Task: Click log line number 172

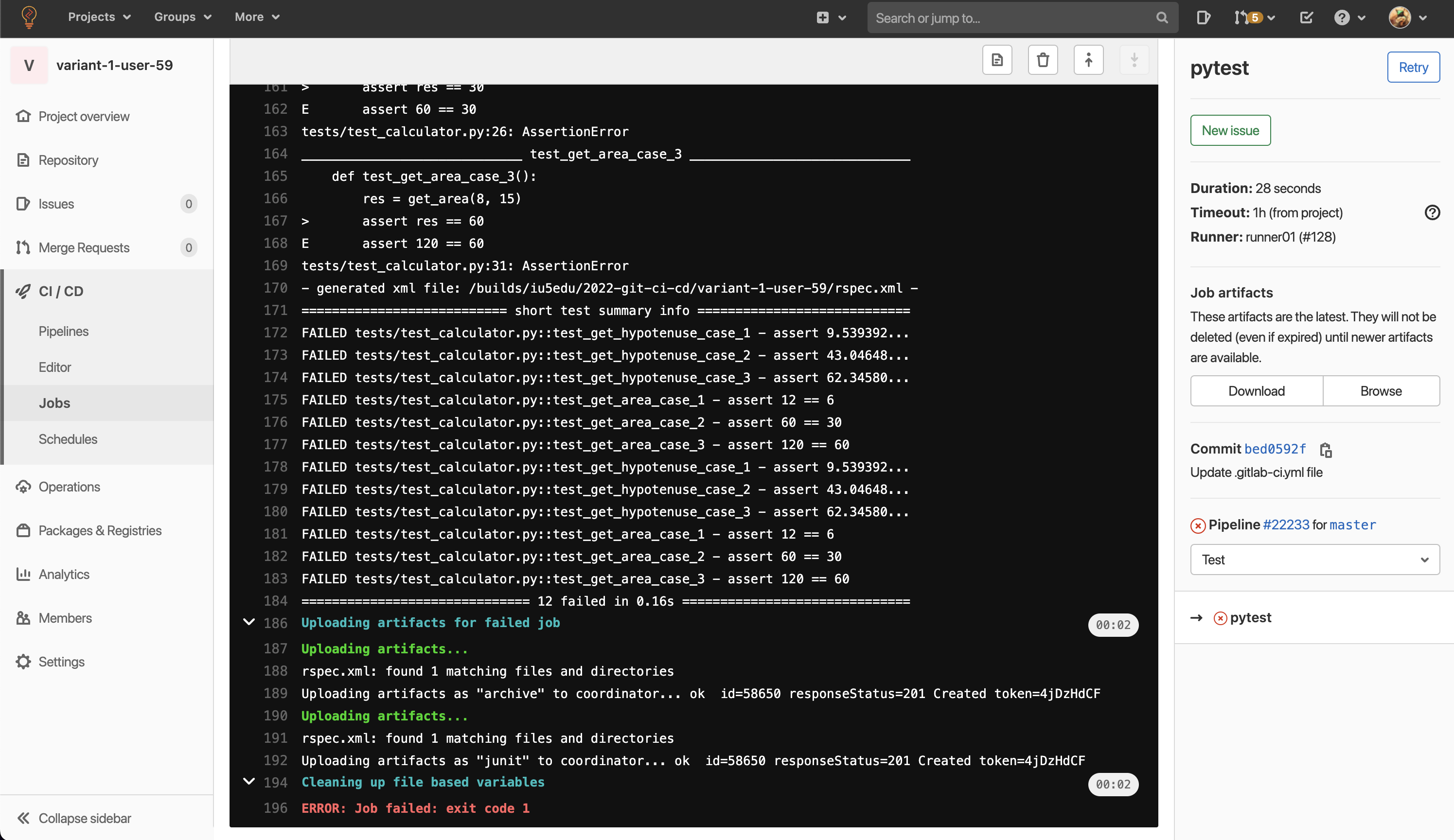Action: point(275,333)
